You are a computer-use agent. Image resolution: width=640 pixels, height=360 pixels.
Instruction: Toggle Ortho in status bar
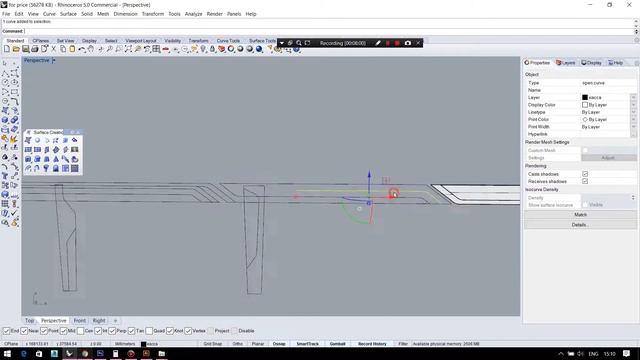[x=237, y=344]
